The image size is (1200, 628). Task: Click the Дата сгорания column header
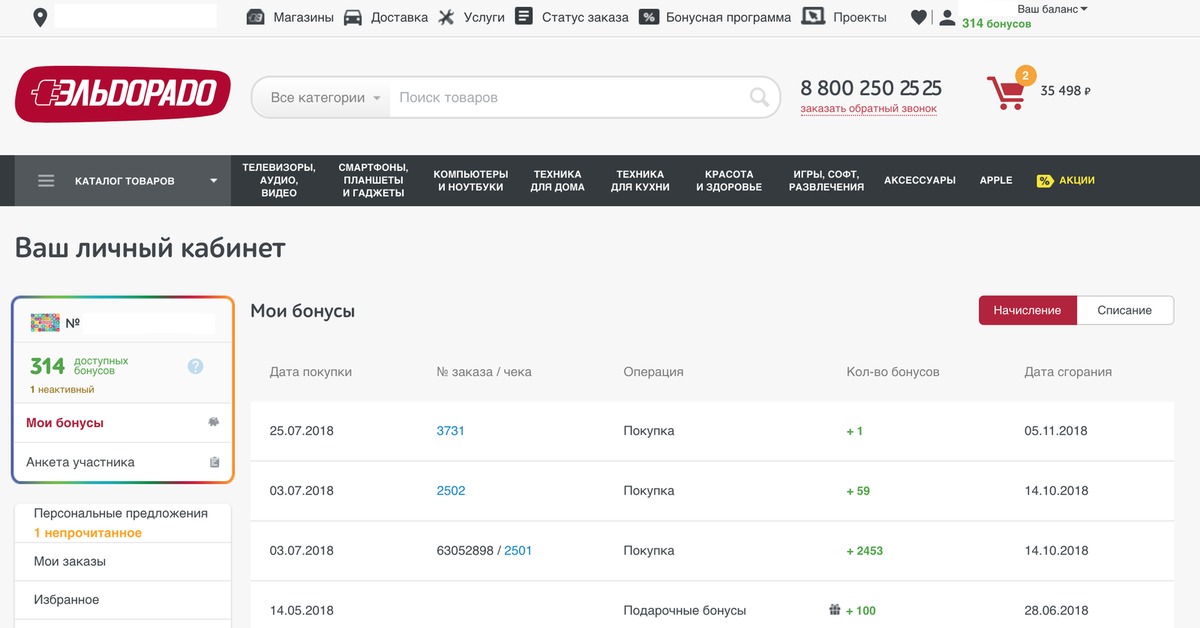coord(1068,372)
